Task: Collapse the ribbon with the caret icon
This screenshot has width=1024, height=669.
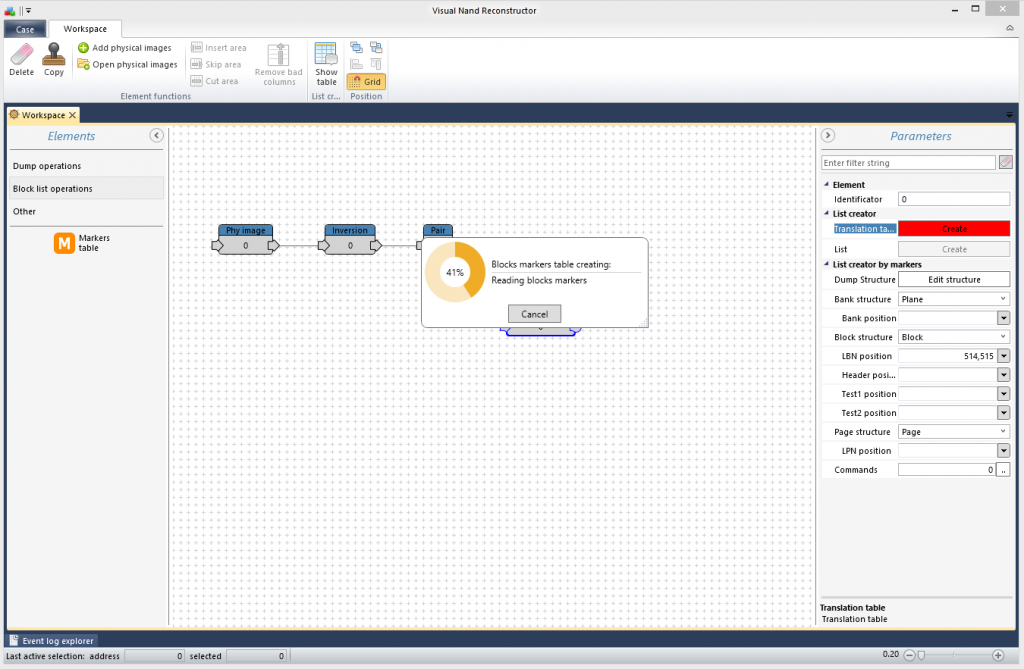Action: coord(1010,28)
